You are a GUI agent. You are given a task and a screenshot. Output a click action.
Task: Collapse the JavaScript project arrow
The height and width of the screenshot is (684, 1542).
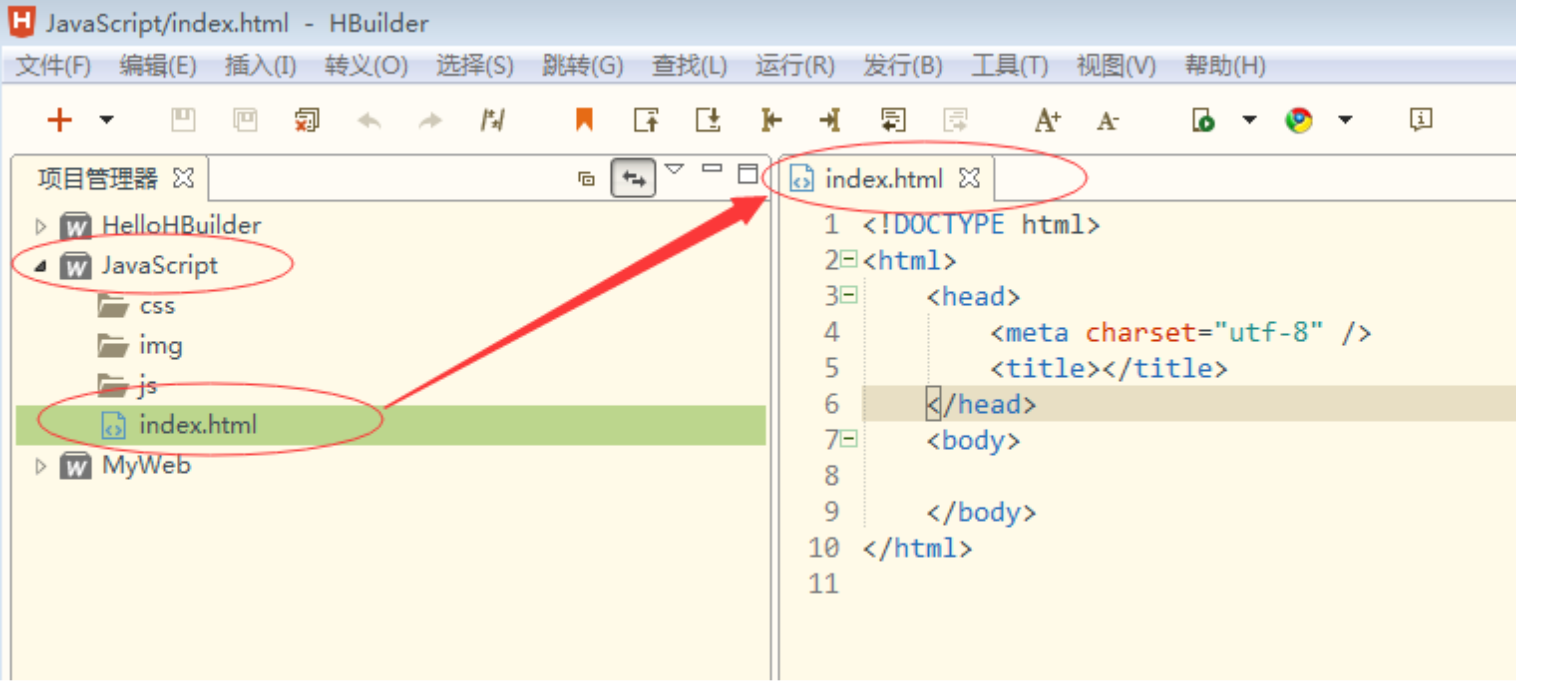click(41, 266)
